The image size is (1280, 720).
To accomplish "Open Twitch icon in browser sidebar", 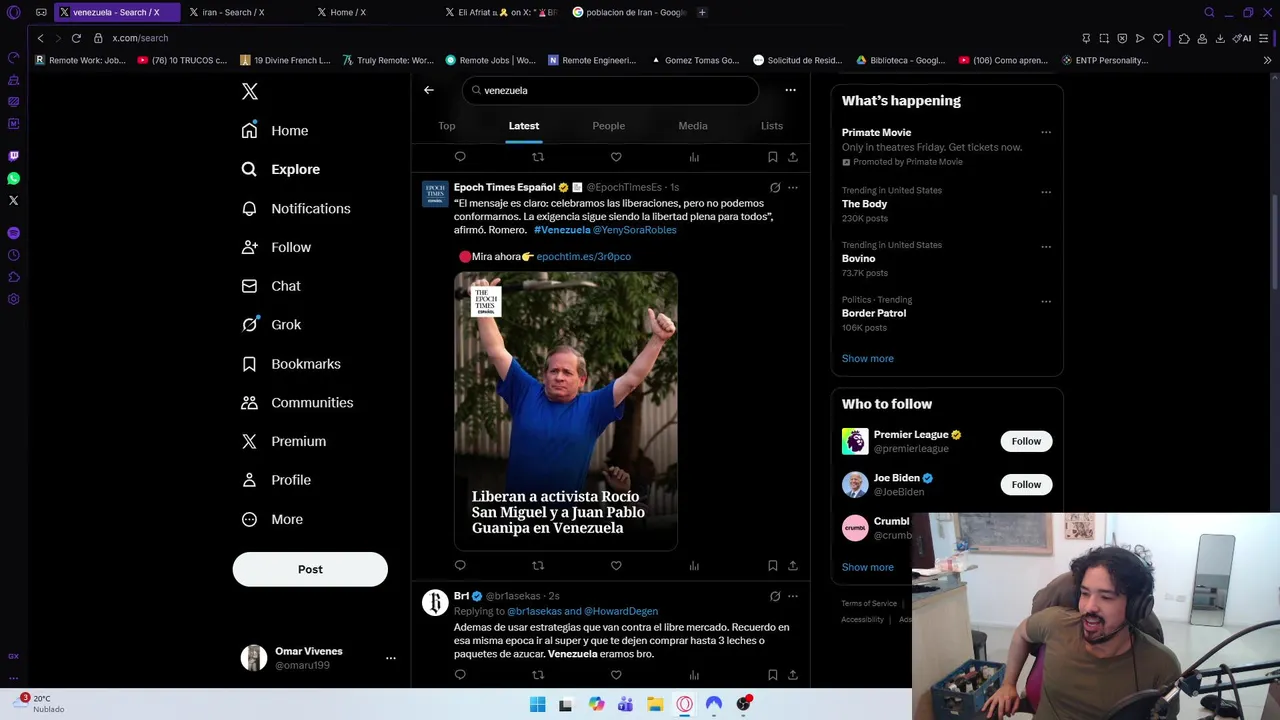I will point(13,156).
